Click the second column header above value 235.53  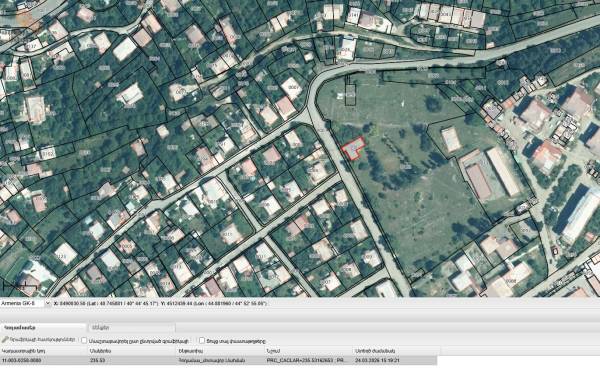pyautogui.click(x=132, y=351)
